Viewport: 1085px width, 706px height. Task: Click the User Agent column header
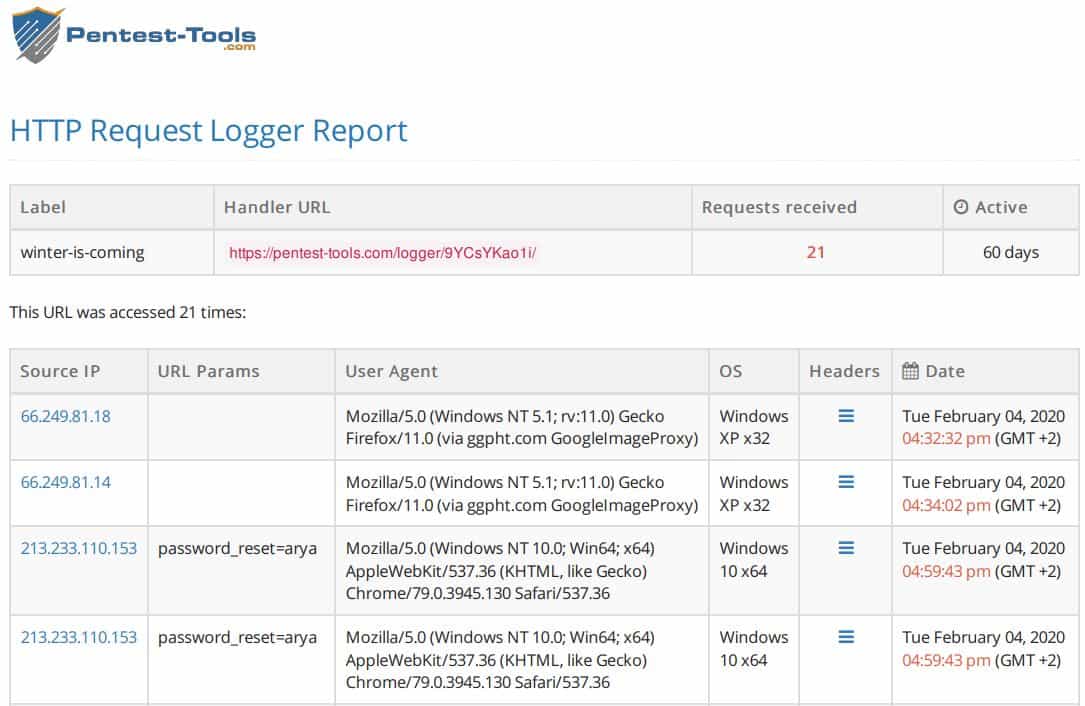(x=391, y=370)
